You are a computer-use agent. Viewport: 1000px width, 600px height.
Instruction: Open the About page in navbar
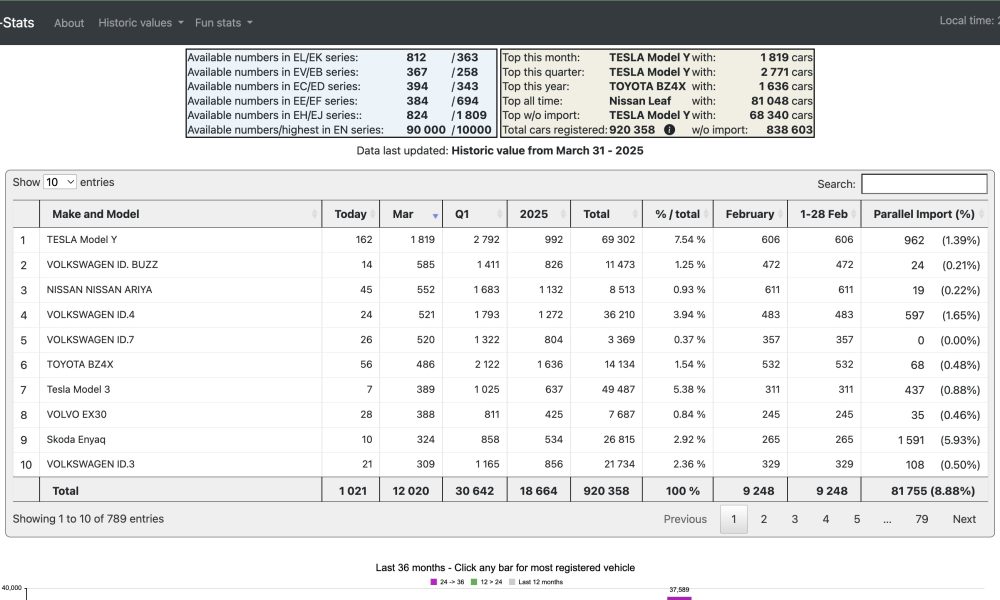[x=69, y=23]
